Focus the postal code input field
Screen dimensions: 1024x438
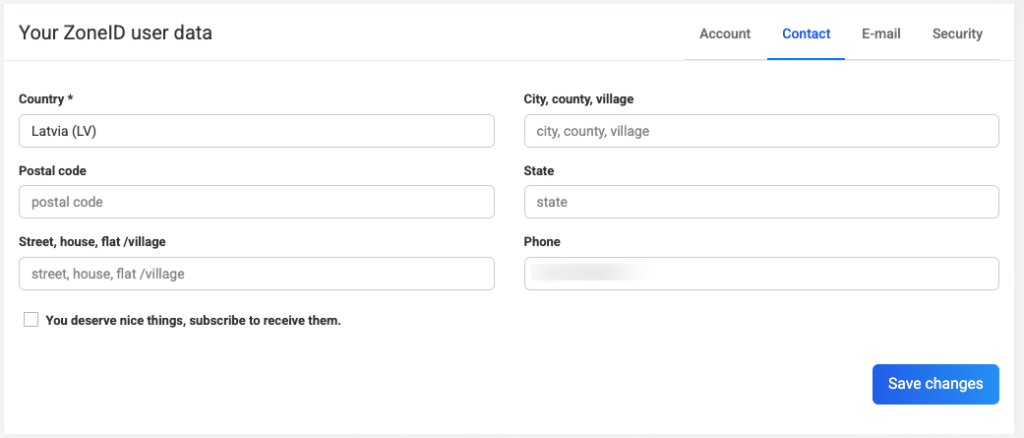[x=256, y=202]
